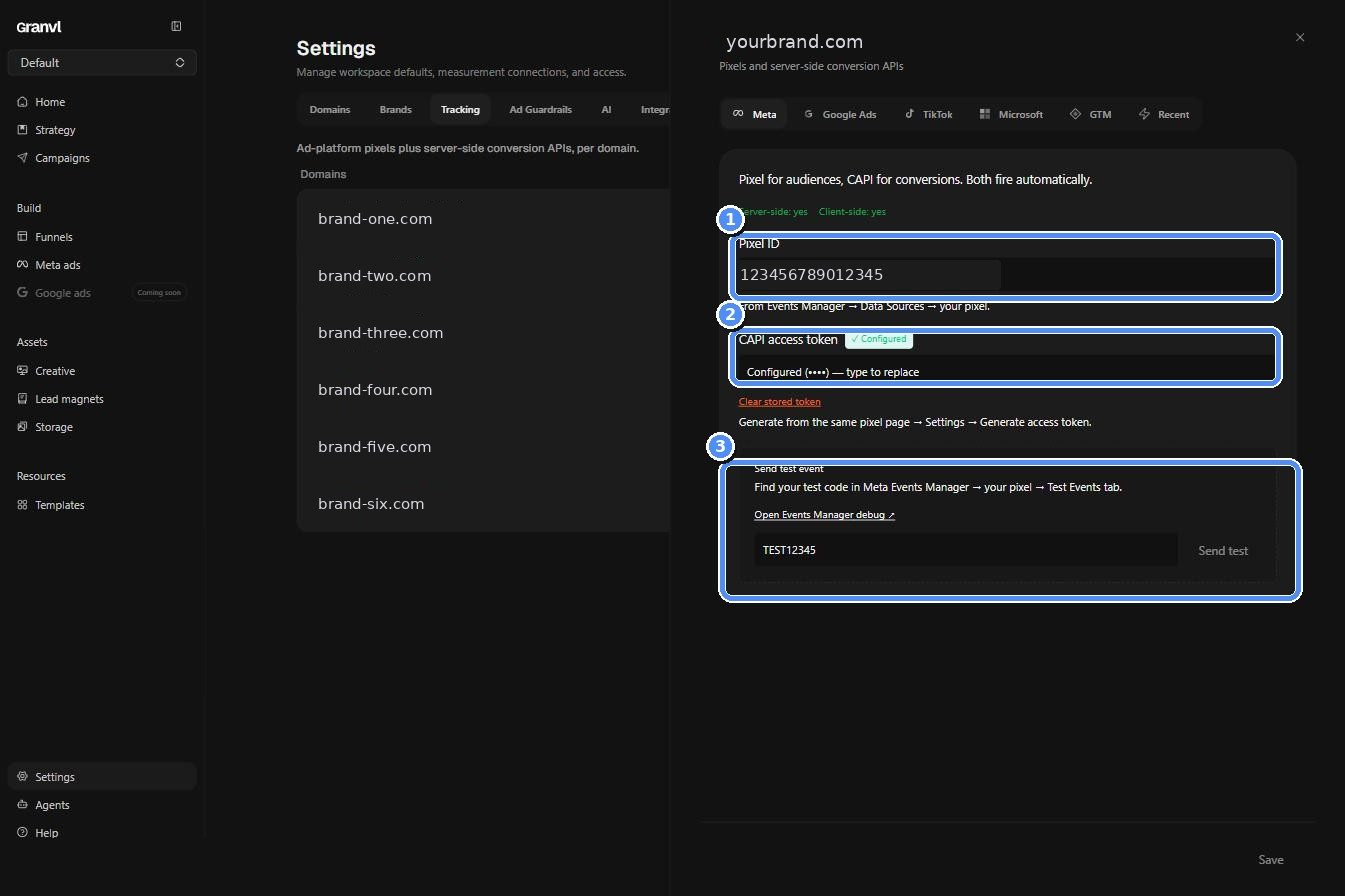Open Help in the sidebar

(102, 833)
